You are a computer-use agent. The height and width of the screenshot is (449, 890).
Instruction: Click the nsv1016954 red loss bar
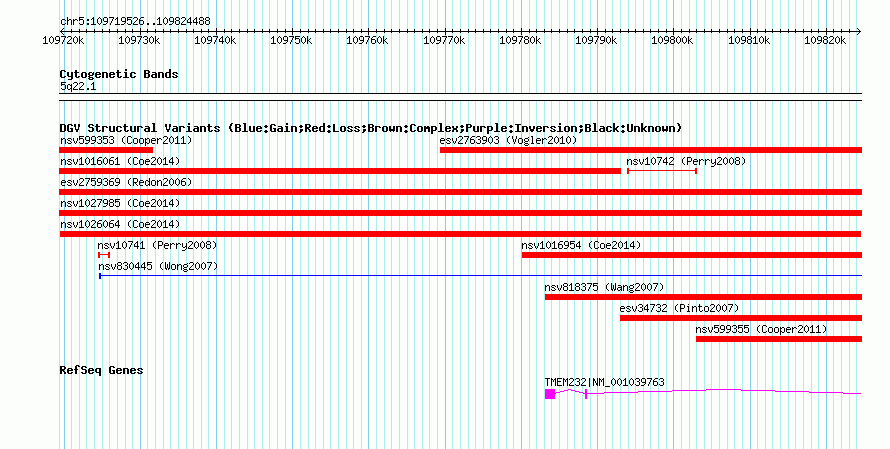coord(692,255)
